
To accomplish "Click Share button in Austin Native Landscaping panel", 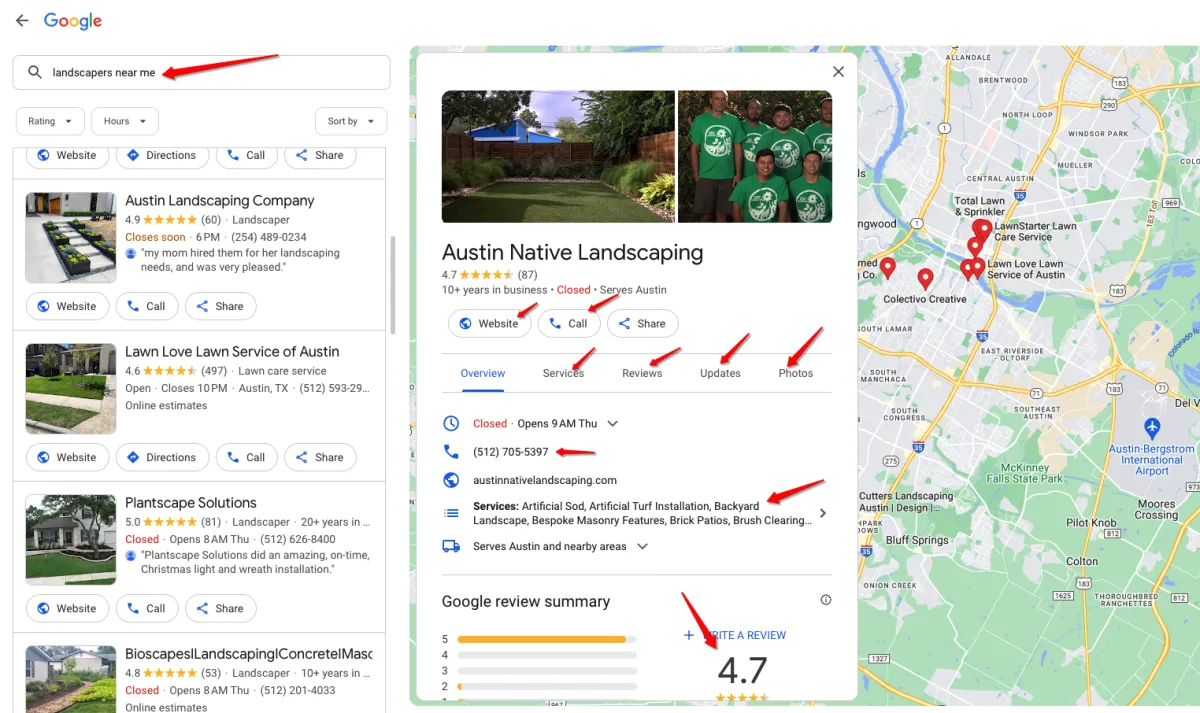I will click(643, 323).
